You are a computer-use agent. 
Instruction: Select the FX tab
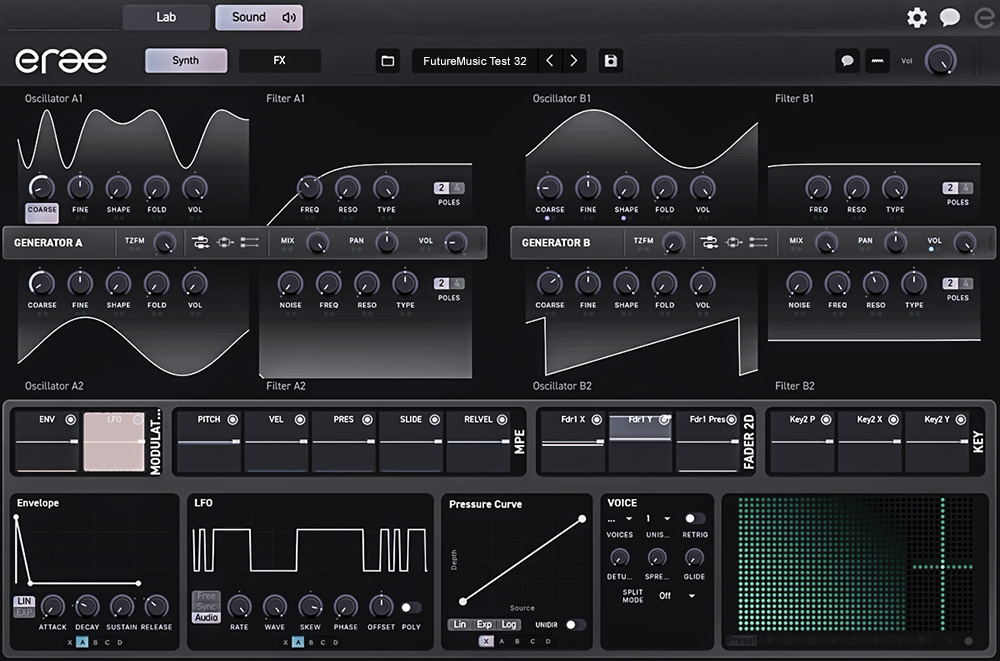(279, 61)
